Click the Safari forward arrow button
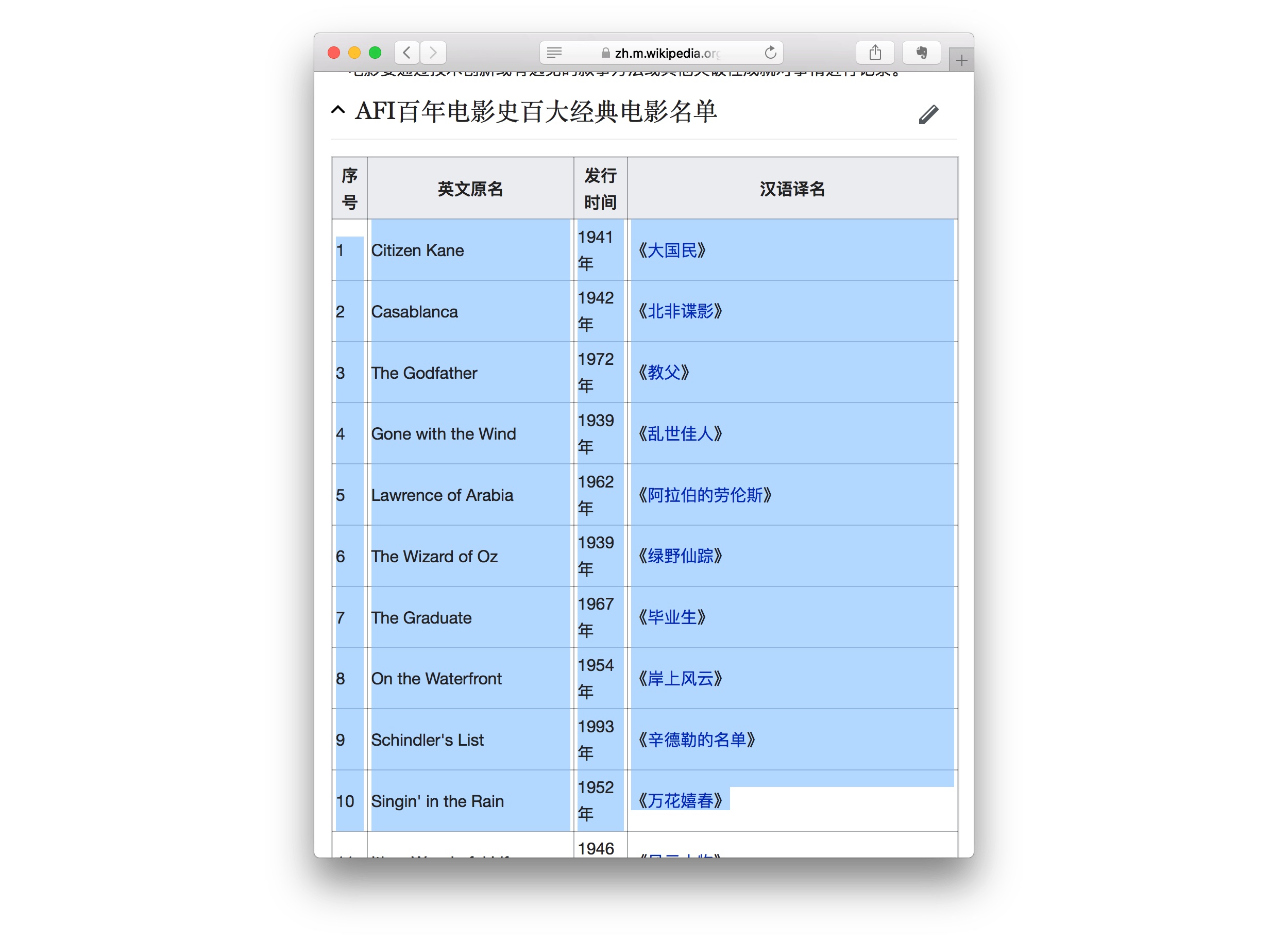This screenshot has width=1288, height=940. tap(433, 53)
